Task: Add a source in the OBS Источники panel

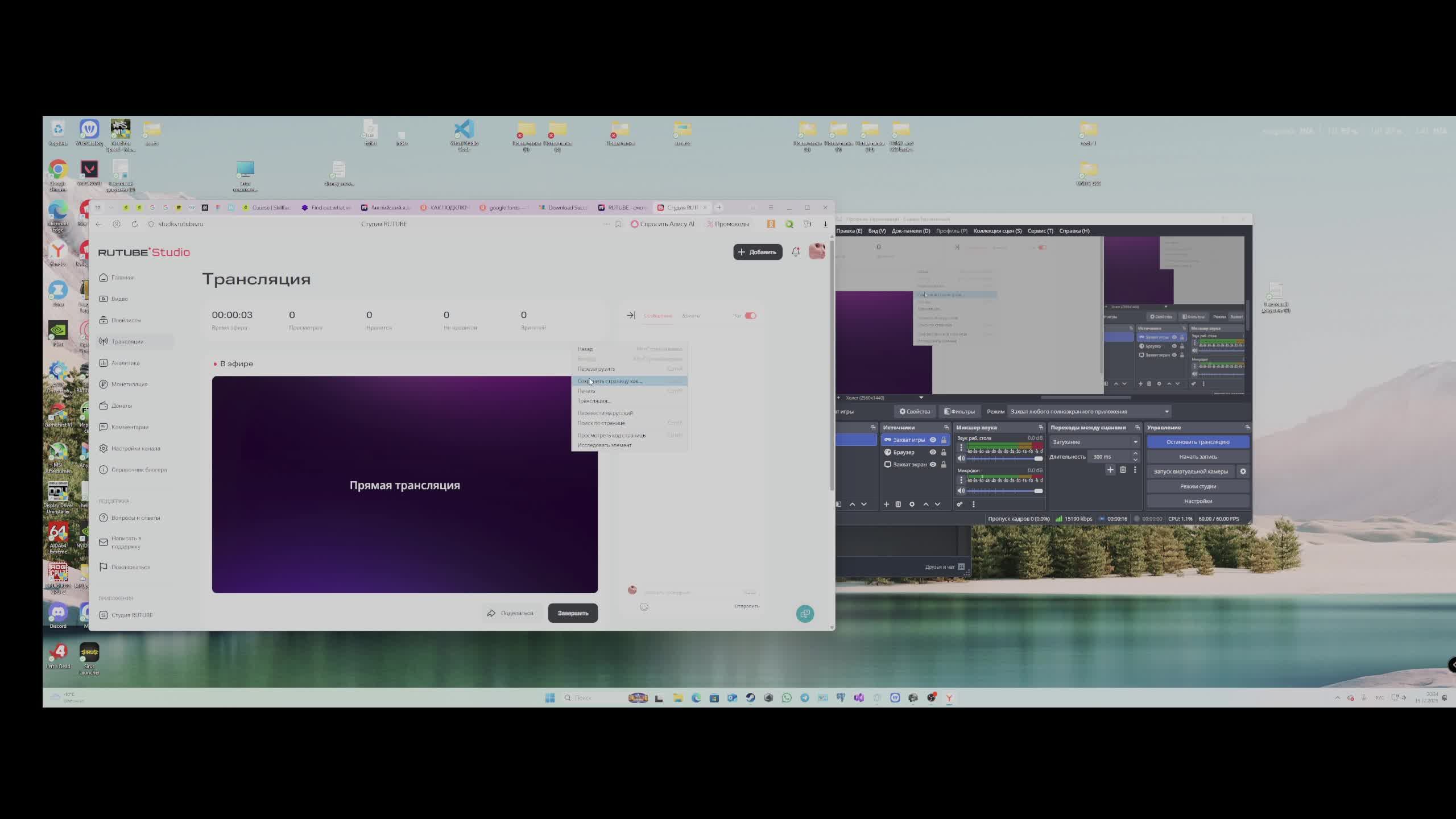Action: click(x=886, y=504)
